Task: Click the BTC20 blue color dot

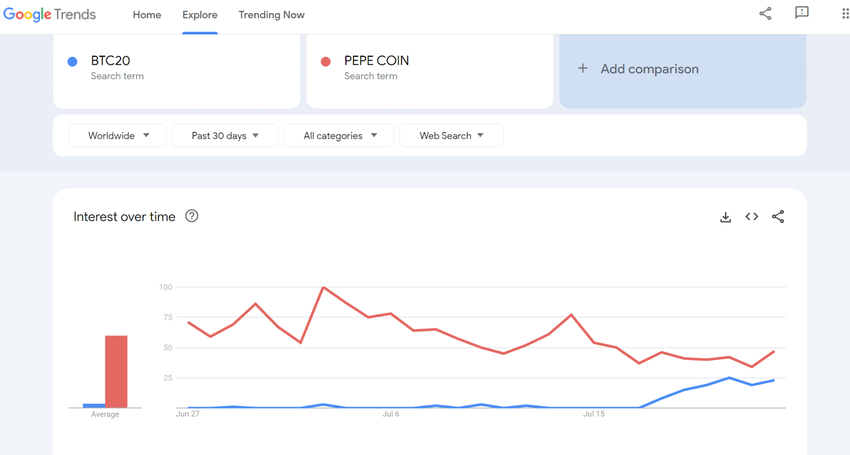Action: point(72,61)
